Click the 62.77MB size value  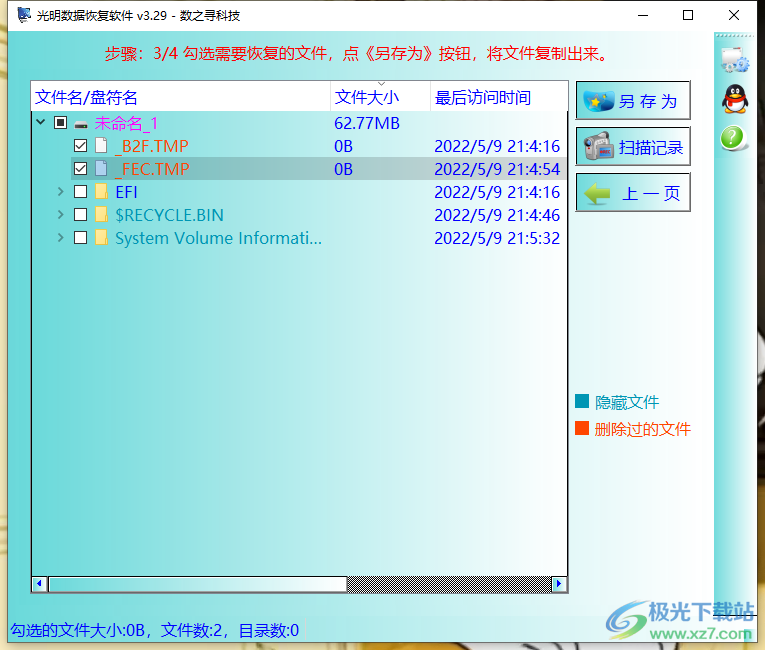click(x=367, y=123)
